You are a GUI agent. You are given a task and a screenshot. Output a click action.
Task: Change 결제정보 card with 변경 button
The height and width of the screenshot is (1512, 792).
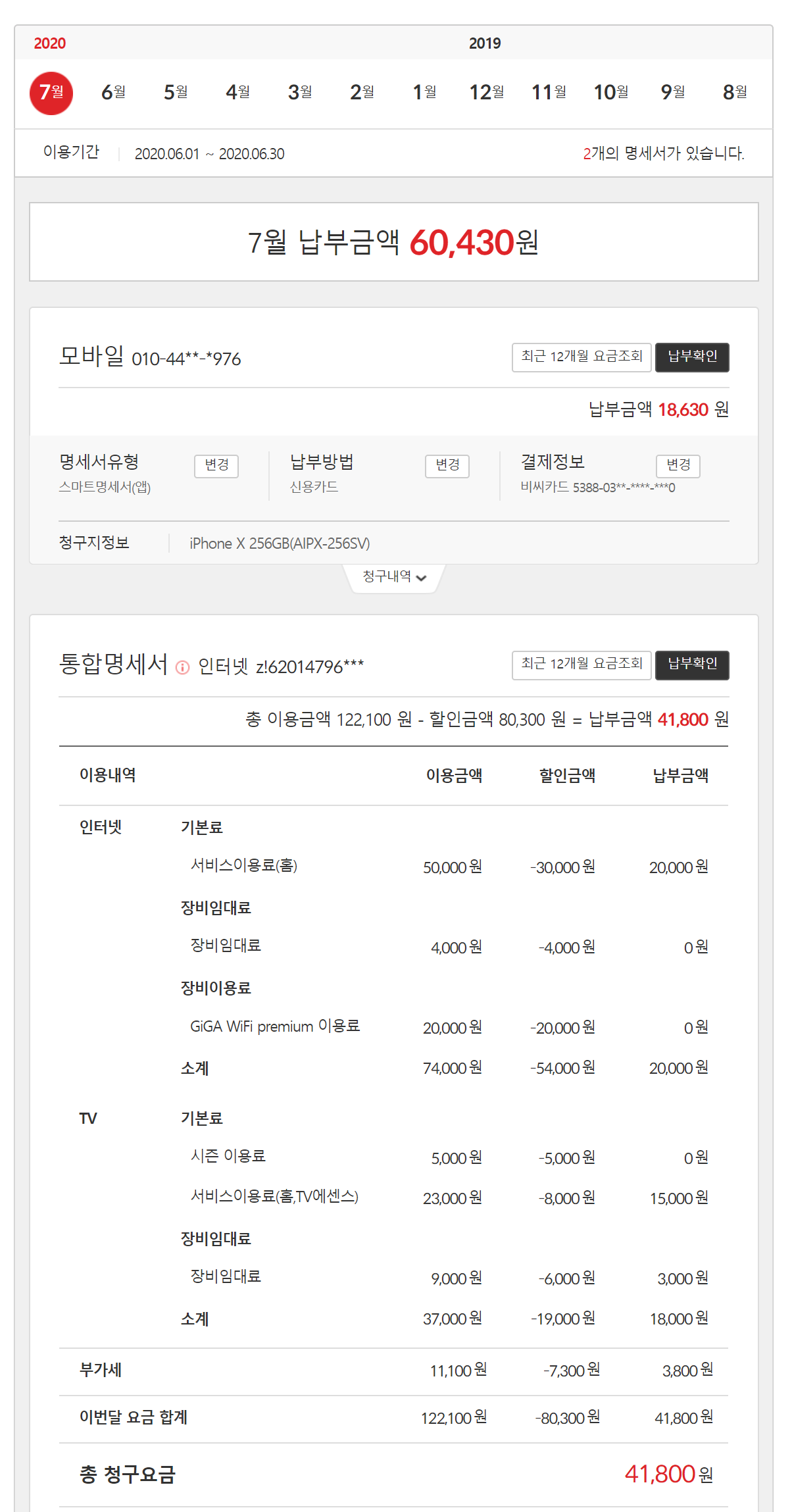pyautogui.click(x=678, y=465)
